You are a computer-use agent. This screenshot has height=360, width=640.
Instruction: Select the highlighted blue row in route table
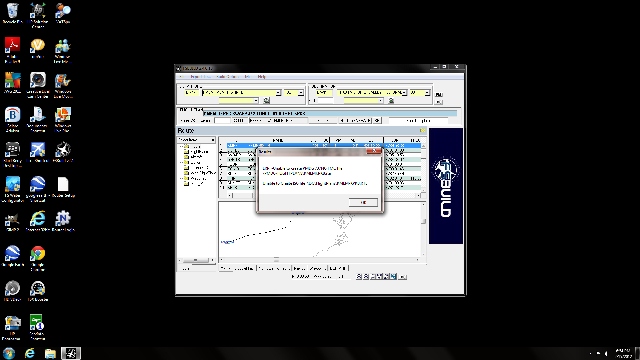[x=324, y=145]
